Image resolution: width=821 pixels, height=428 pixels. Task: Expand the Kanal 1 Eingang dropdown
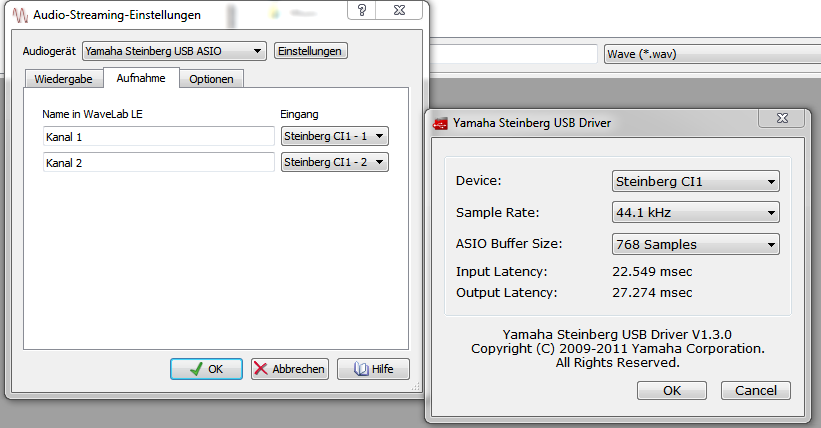point(335,136)
